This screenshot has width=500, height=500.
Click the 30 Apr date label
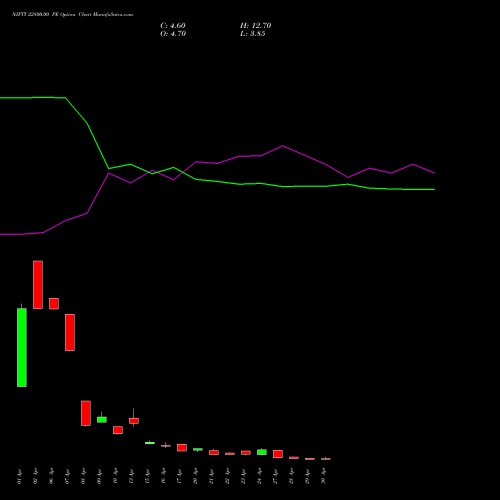(x=323, y=476)
